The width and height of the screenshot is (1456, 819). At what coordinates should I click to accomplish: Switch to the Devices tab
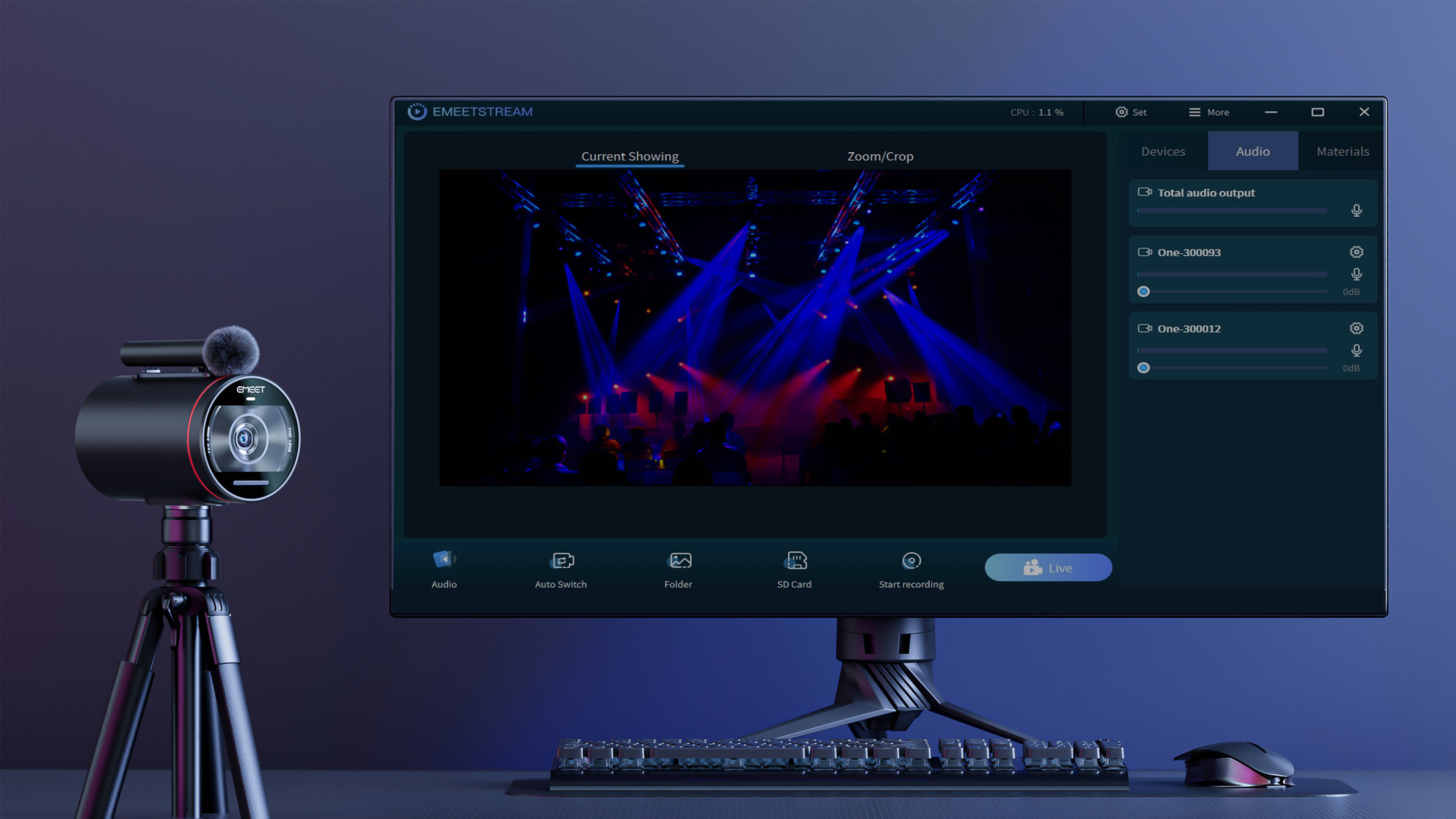(x=1163, y=152)
